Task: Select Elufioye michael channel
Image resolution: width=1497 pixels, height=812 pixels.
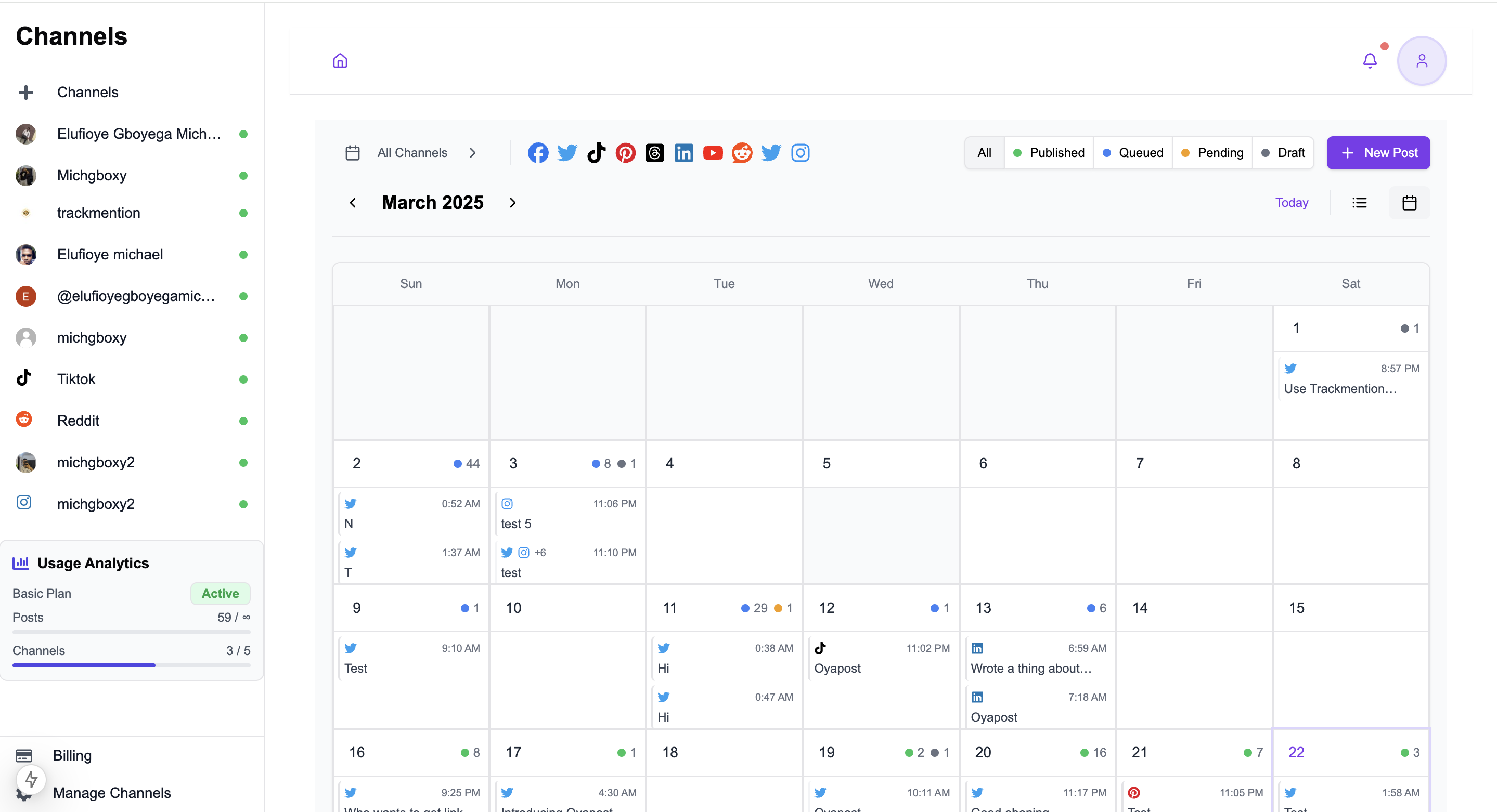Action: click(131, 254)
